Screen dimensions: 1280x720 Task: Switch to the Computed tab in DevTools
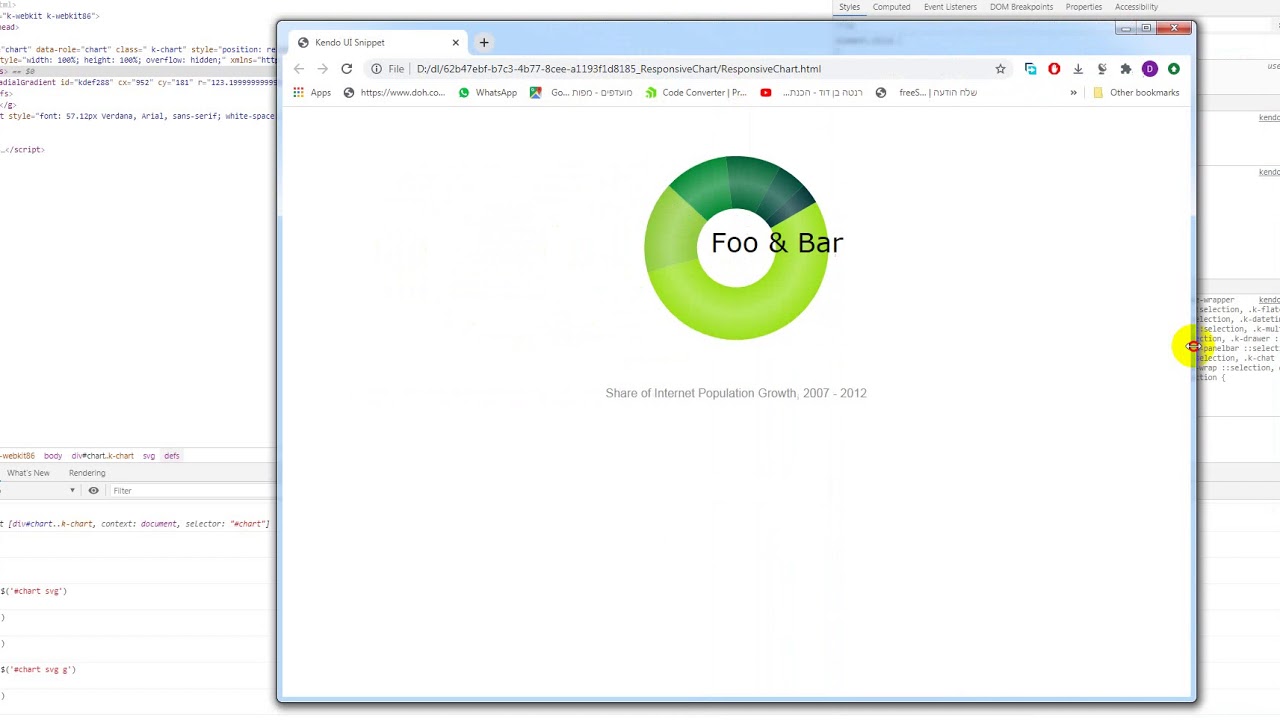pos(891,7)
